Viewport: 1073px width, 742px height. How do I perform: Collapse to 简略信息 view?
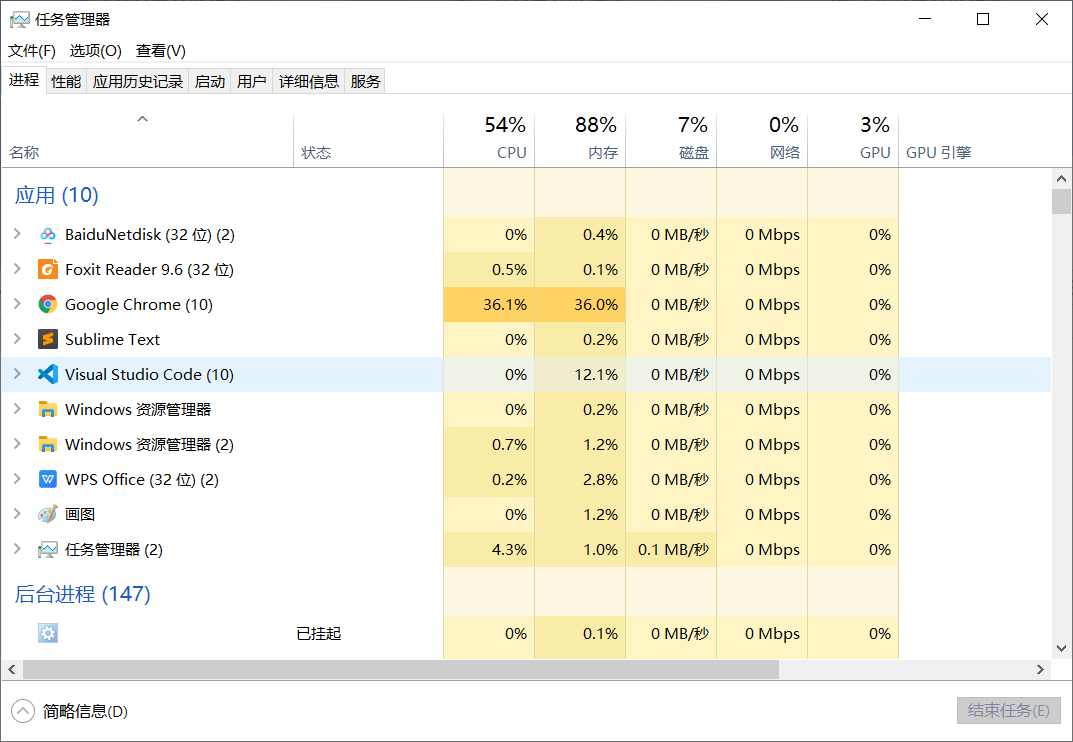(70, 711)
